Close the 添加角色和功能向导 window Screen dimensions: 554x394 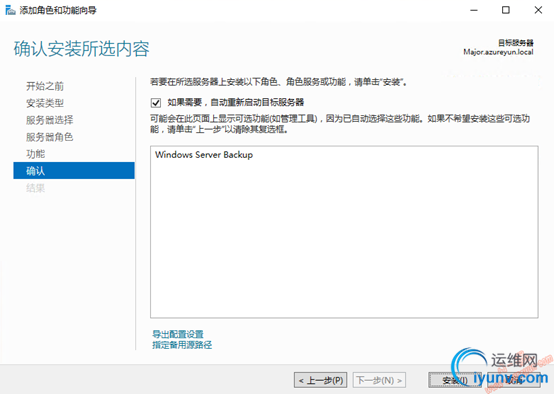tap(538, 10)
